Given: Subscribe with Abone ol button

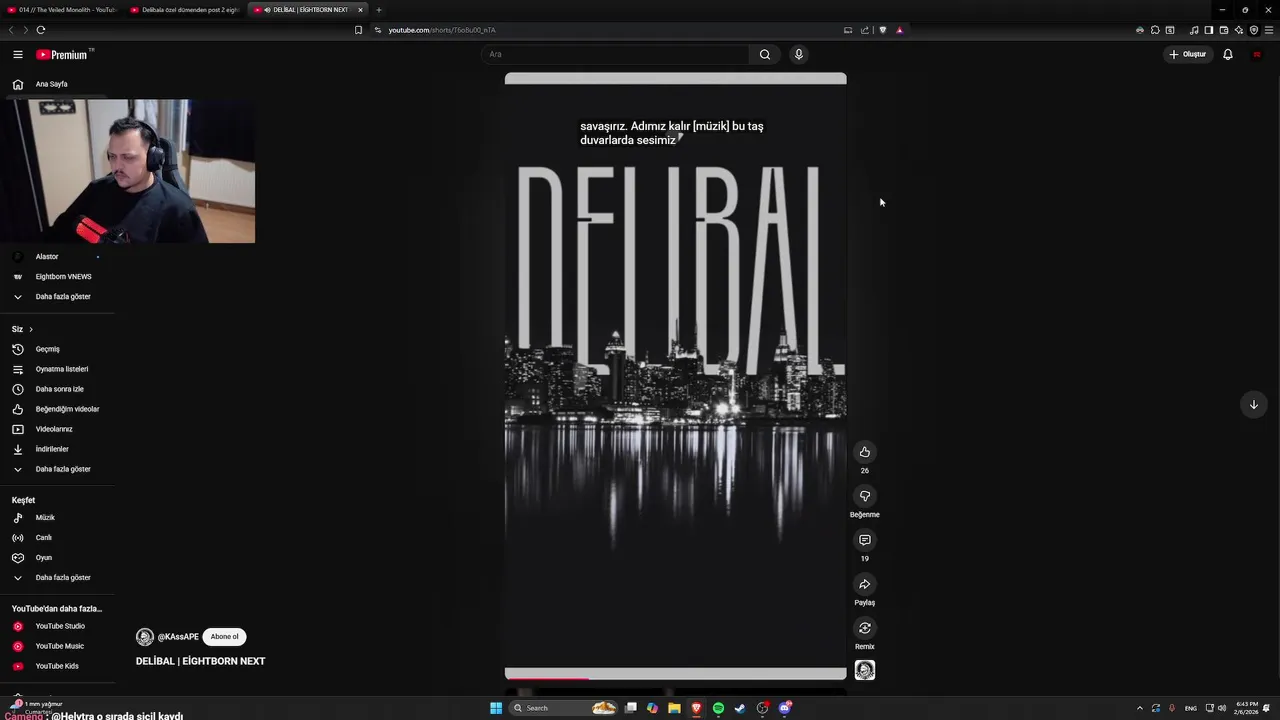Looking at the screenshot, I should (x=225, y=637).
